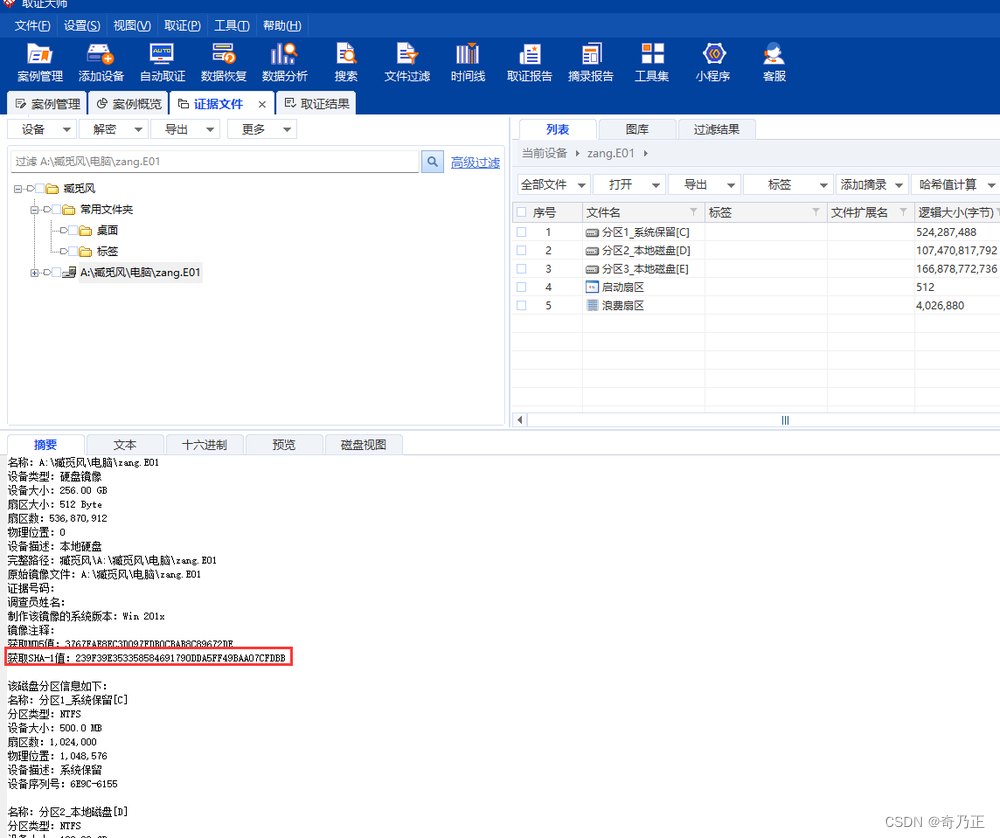Click the filter search magnifier button
The image size is (1000, 838).
(432, 162)
